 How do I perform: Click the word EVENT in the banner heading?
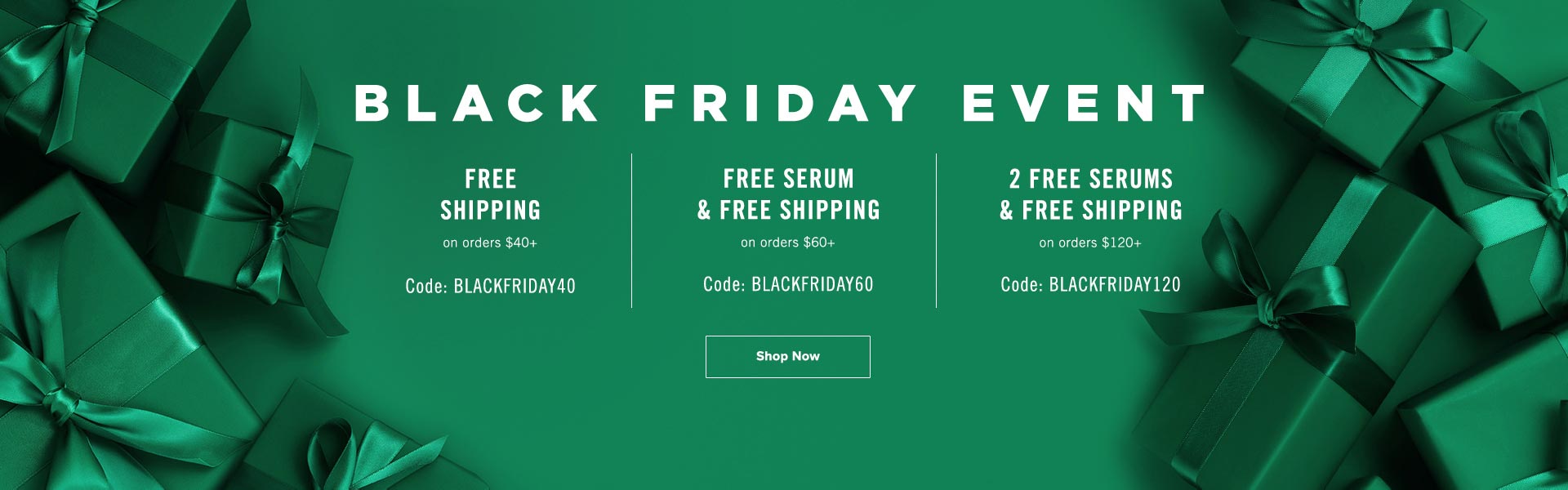click(1085, 103)
